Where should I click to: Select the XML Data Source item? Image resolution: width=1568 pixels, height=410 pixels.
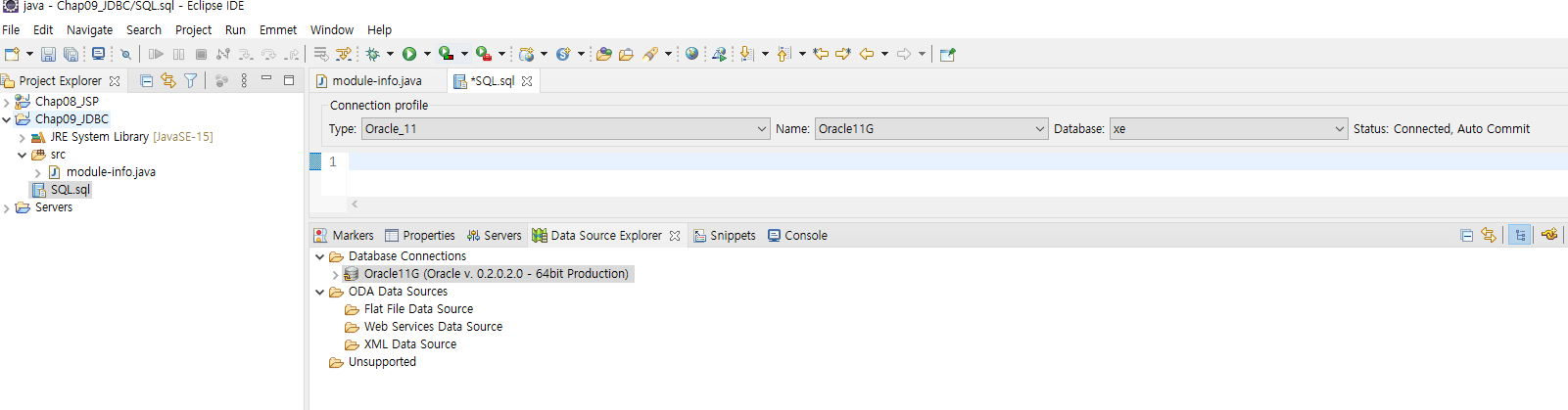410,344
